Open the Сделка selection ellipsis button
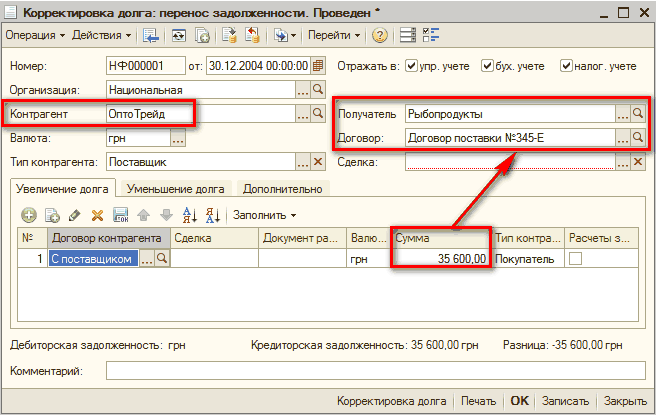The width and height of the screenshot is (656, 415). click(x=623, y=162)
